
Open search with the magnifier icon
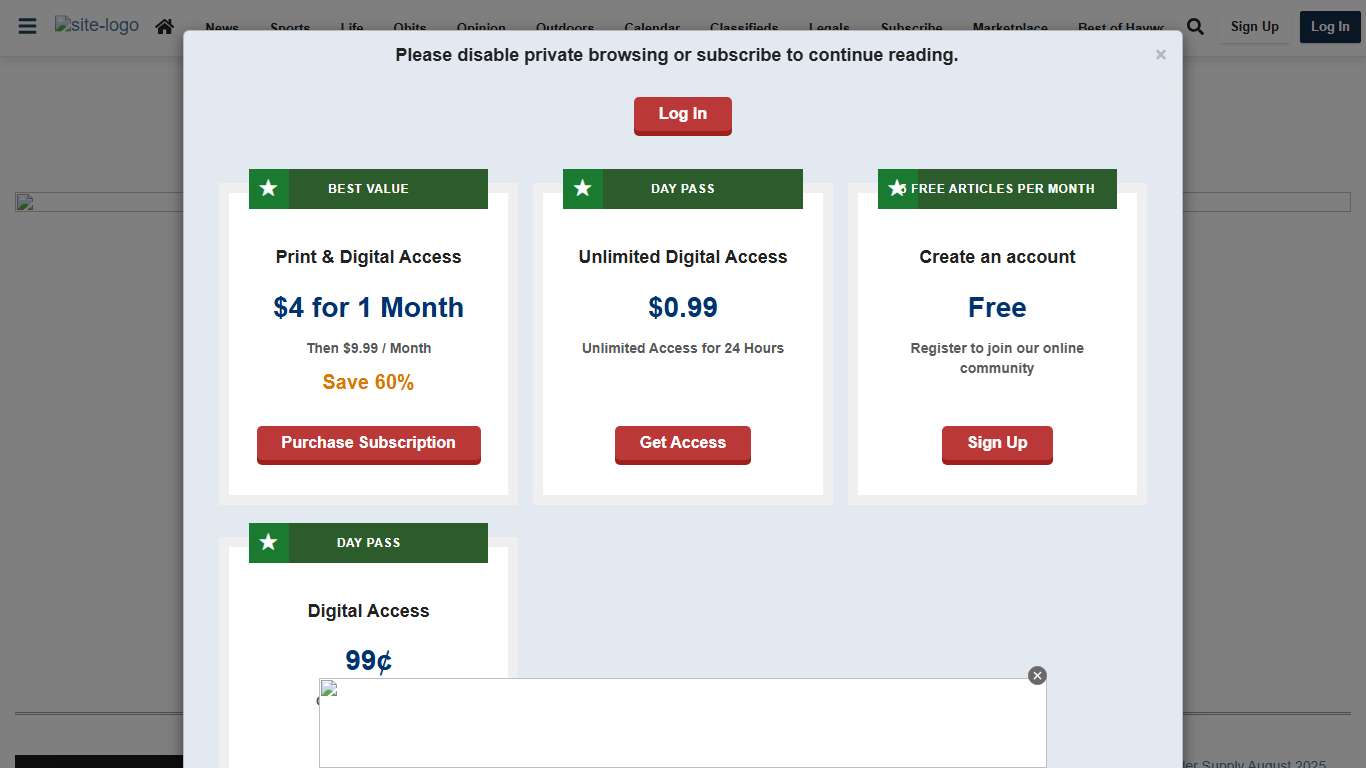(1195, 27)
